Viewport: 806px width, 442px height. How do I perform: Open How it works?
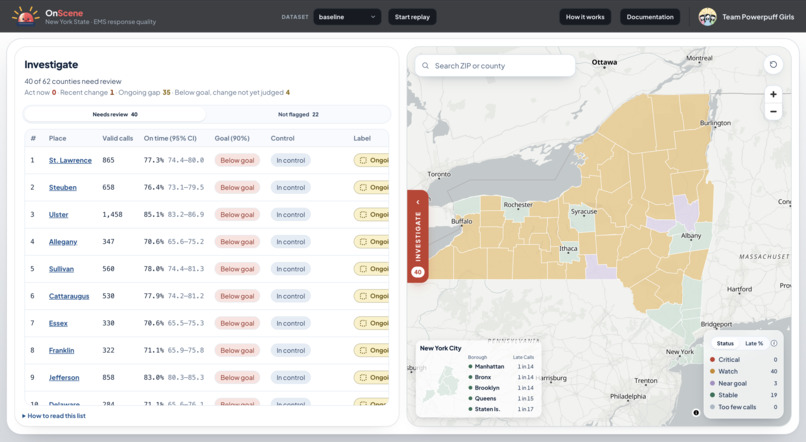click(x=585, y=17)
